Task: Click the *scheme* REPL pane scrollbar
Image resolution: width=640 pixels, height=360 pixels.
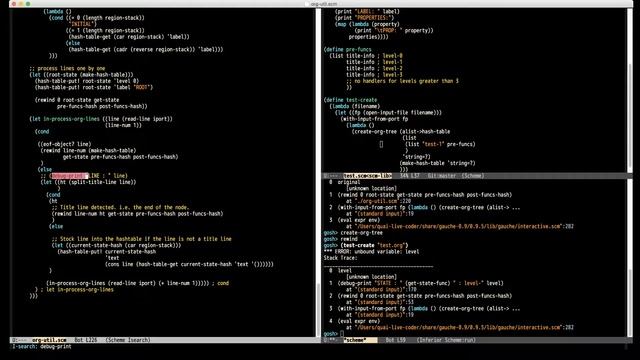Action: [x=629, y=258]
